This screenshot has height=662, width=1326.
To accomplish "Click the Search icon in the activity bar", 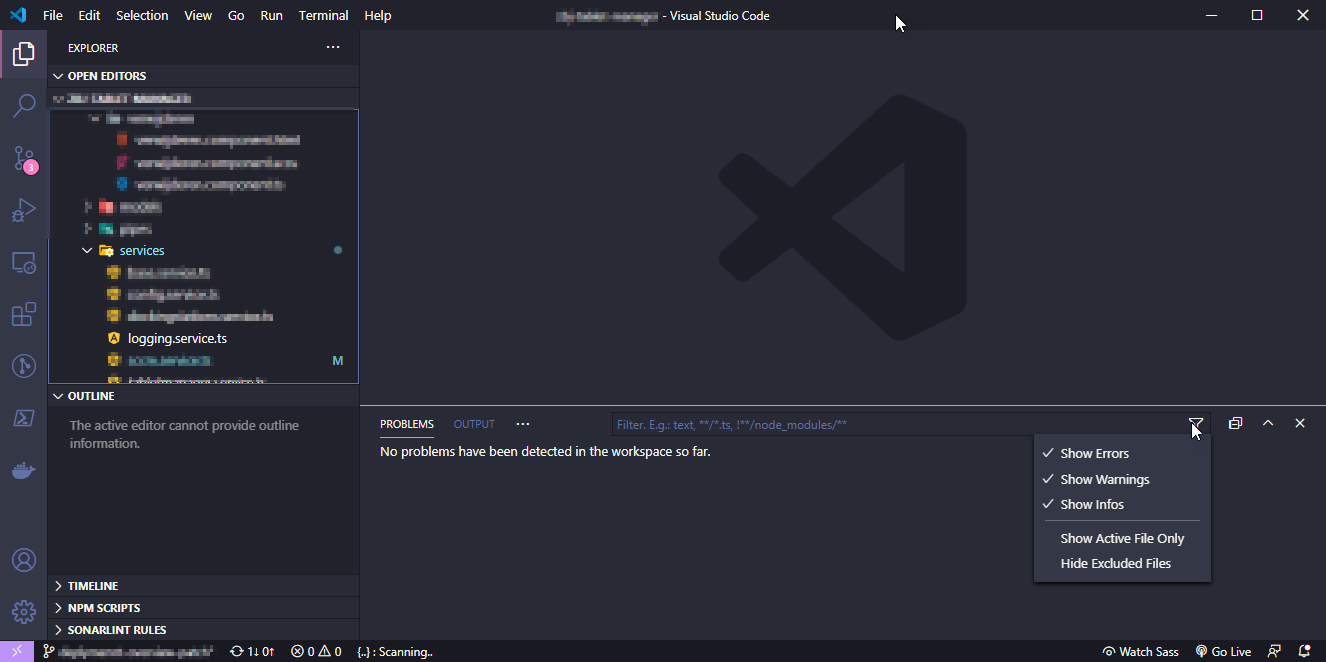I will click(x=24, y=106).
